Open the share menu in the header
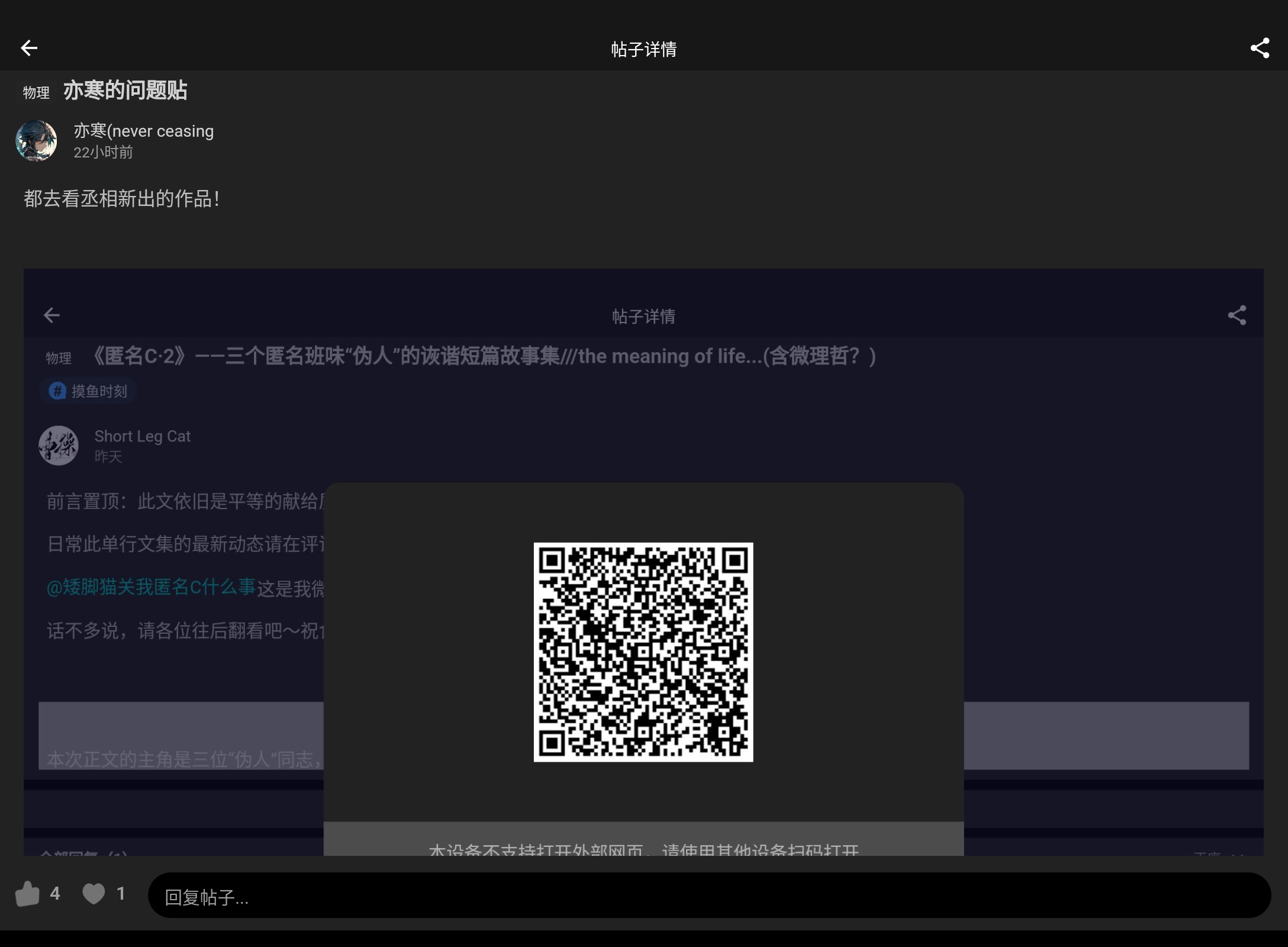This screenshot has width=1288, height=947. [1260, 48]
